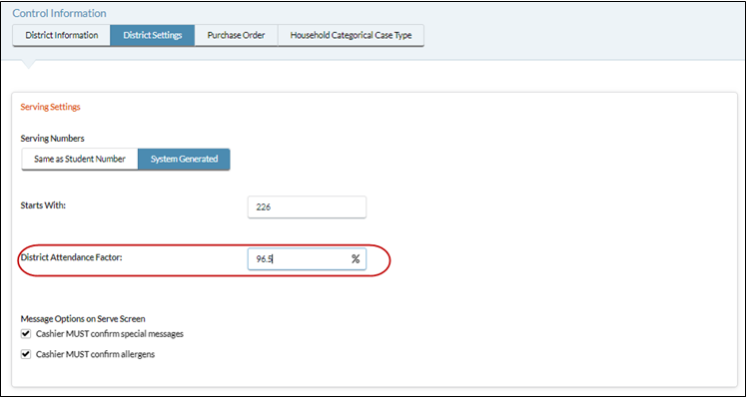Viewport: 749px width, 398px height.
Task: Open Household Categorical Case Type tab
Action: (x=351, y=35)
